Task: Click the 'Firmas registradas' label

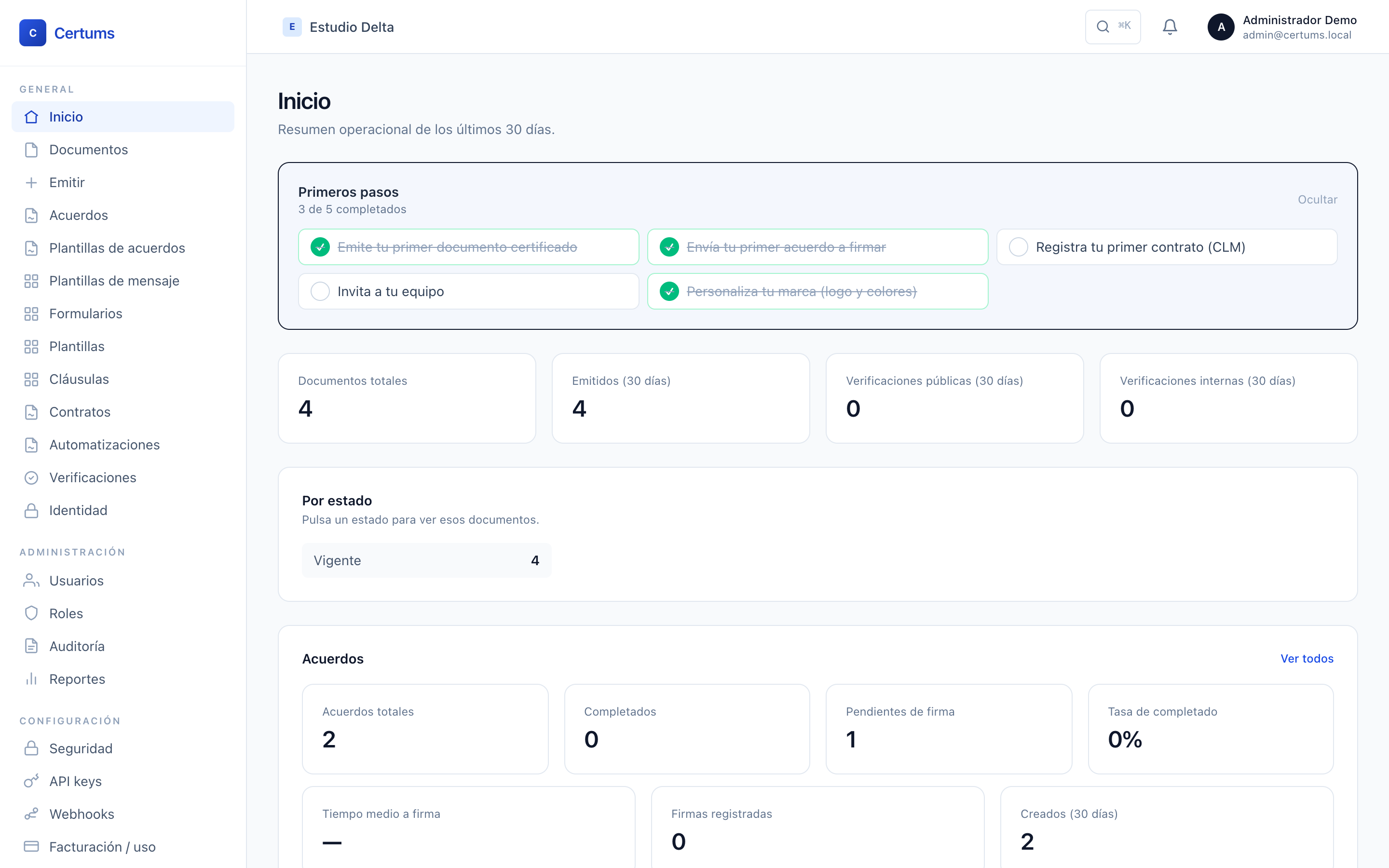Action: [x=722, y=814]
